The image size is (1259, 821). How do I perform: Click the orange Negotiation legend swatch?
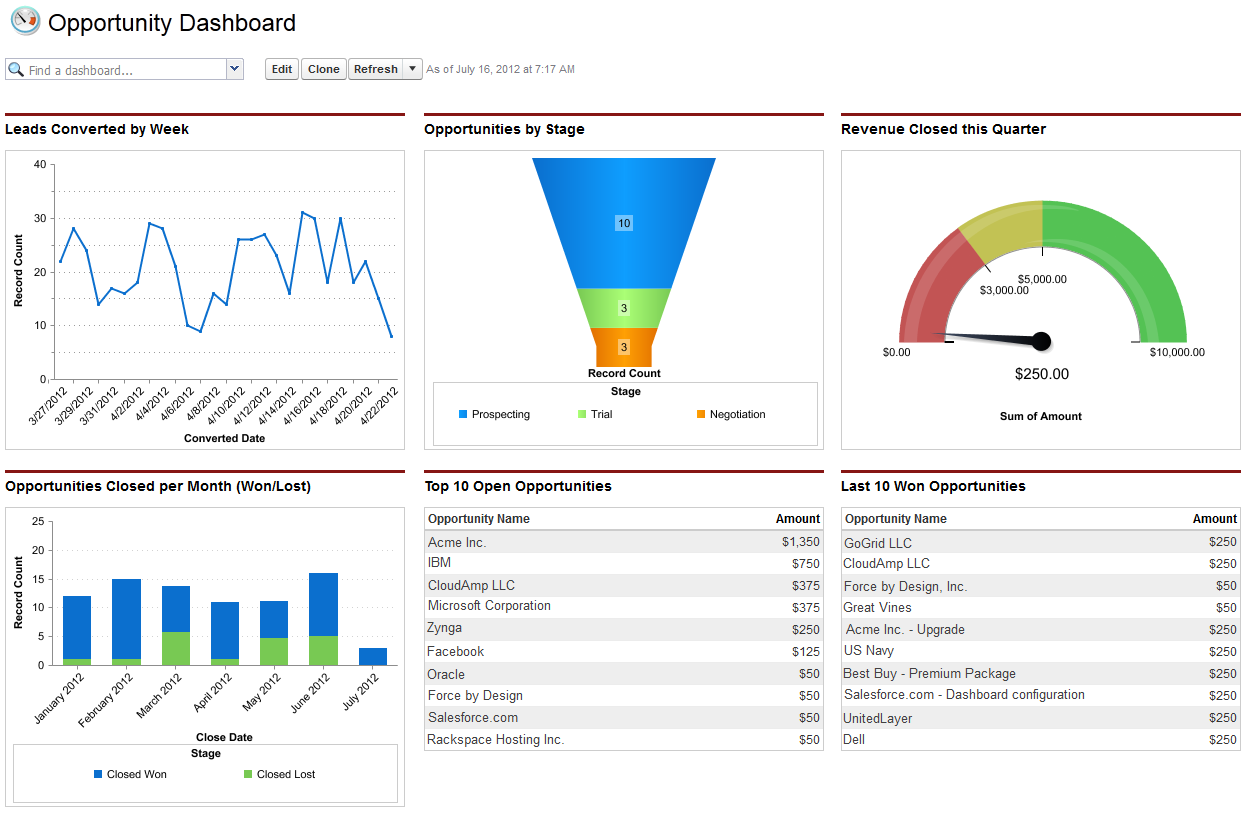(x=701, y=414)
